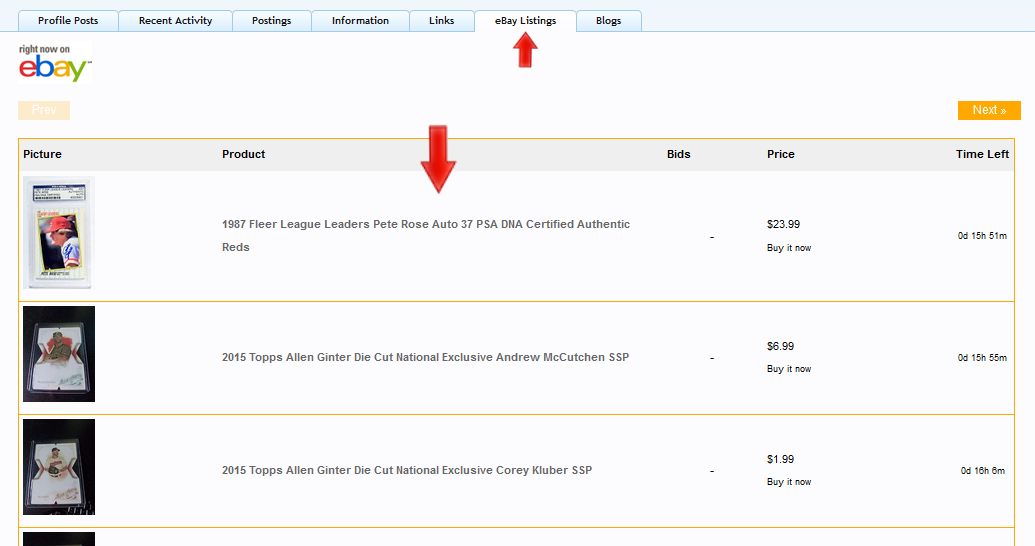The image size is (1035, 546).
Task: Click the $23.99 price
Action: pos(784,224)
